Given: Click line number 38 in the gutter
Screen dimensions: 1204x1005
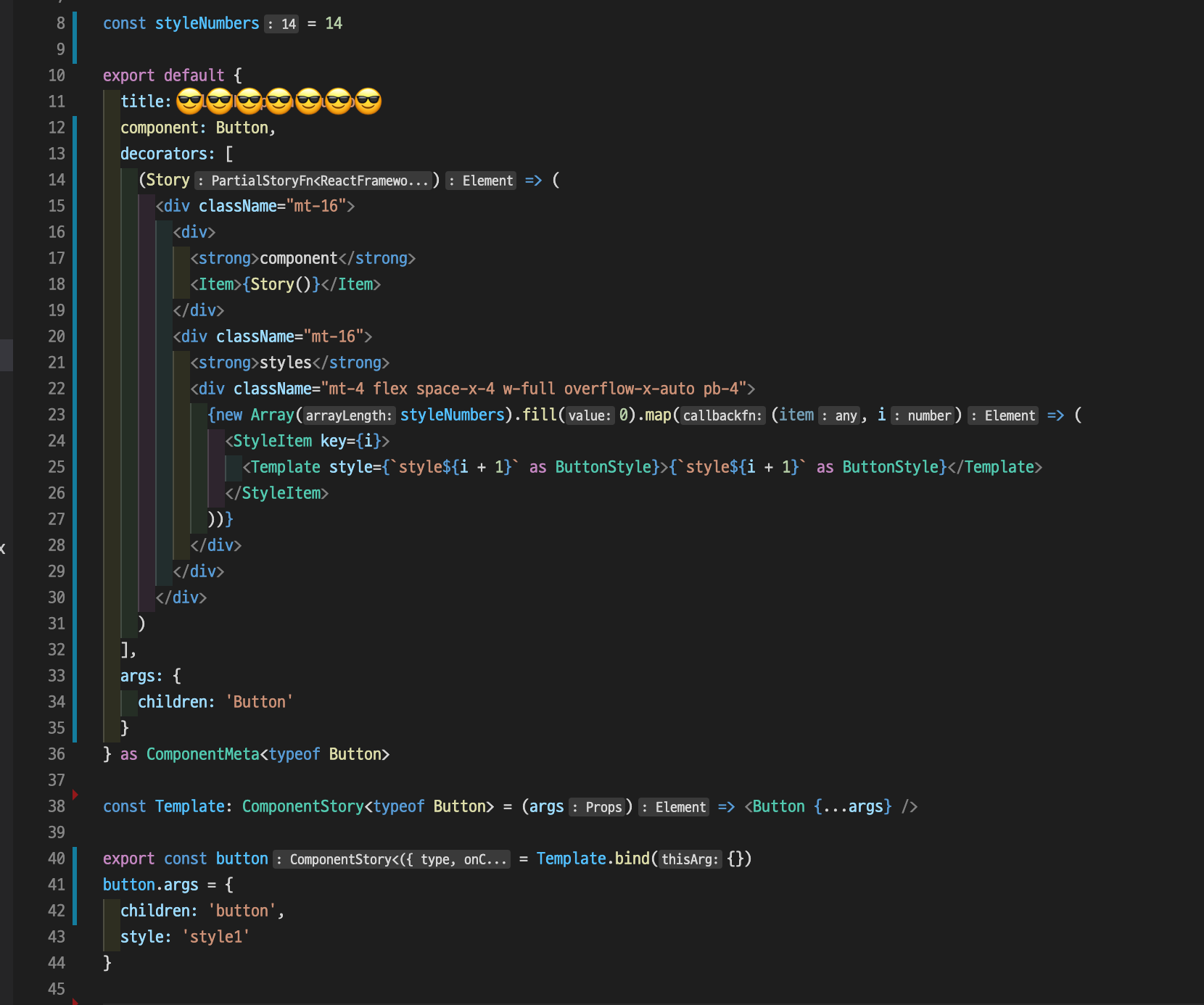Looking at the screenshot, I should click(x=57, y=806).
